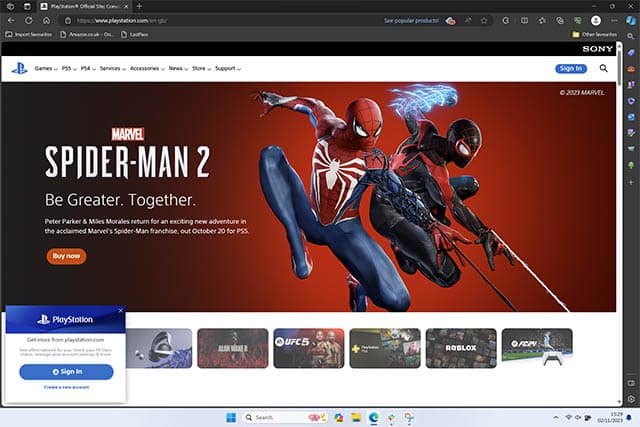Open the site search magnifier icon

[x=604, y=68]
